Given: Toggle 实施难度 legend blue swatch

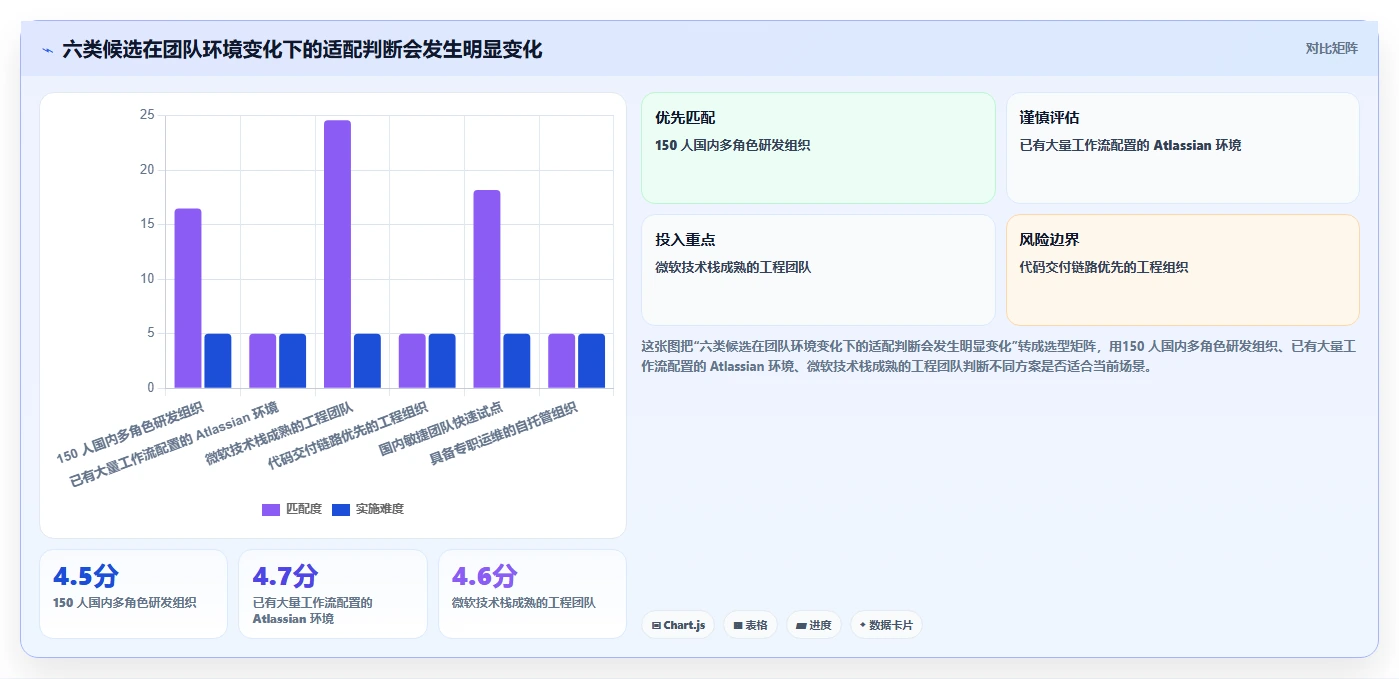Looking at the screenshot, I should pos(341,509).
